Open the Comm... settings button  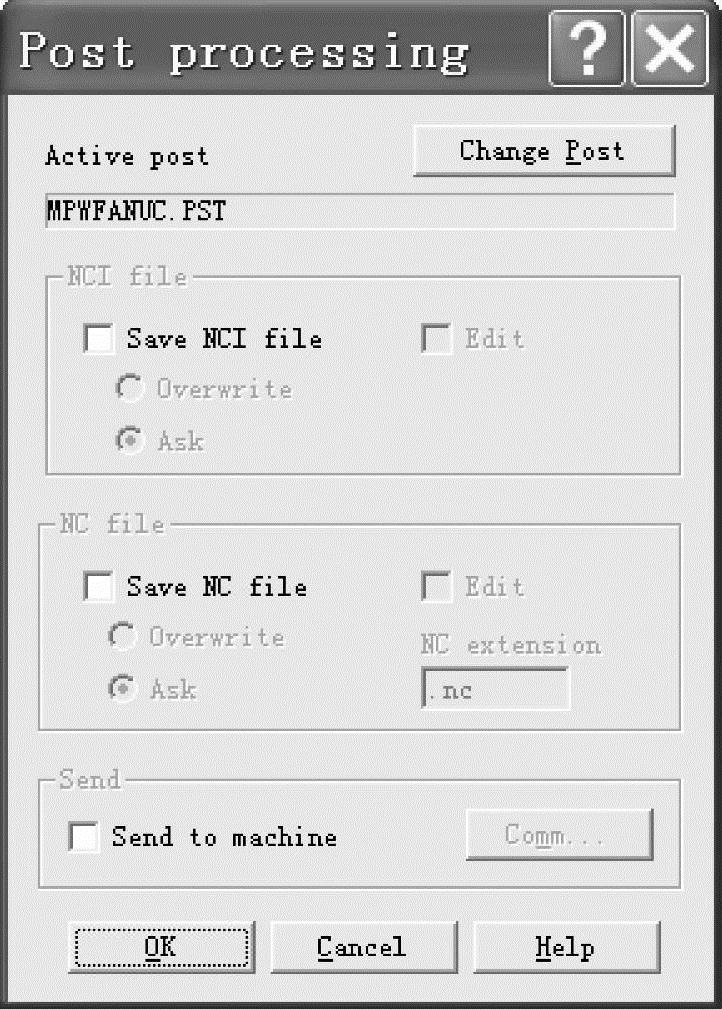(x=559, y=835)
